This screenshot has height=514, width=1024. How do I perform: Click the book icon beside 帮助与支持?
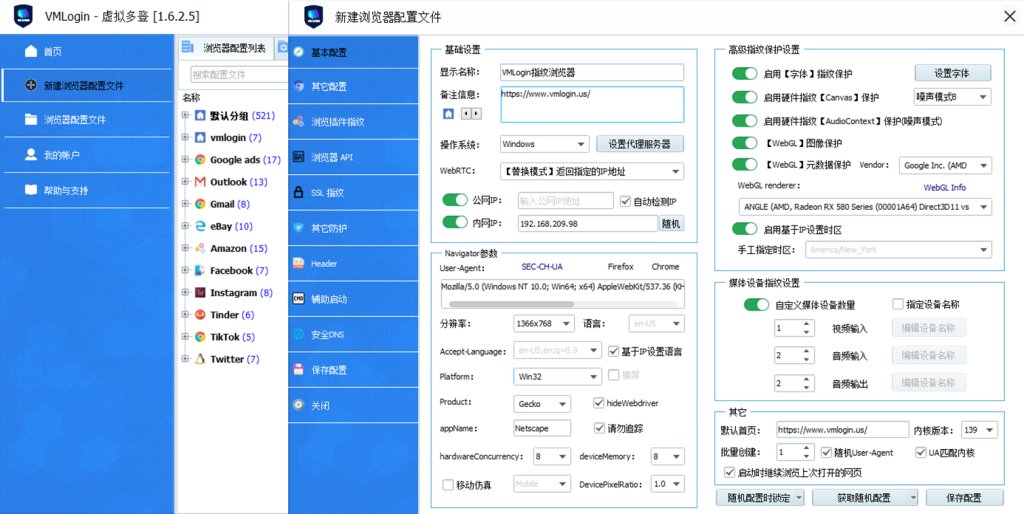point(30,190)
